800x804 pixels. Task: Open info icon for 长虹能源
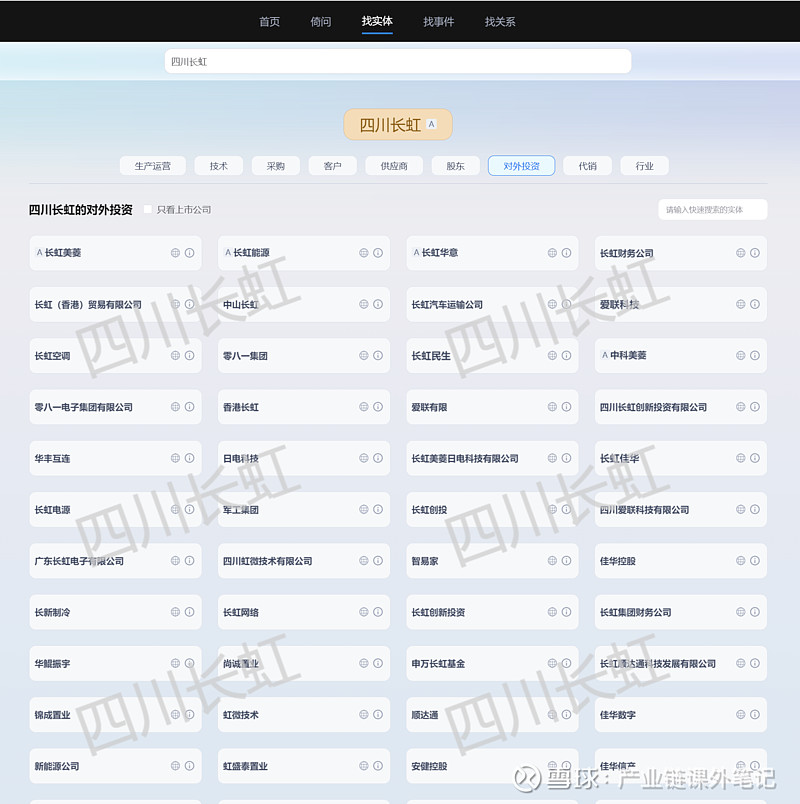pyautogui.click(x=378, y=253)
